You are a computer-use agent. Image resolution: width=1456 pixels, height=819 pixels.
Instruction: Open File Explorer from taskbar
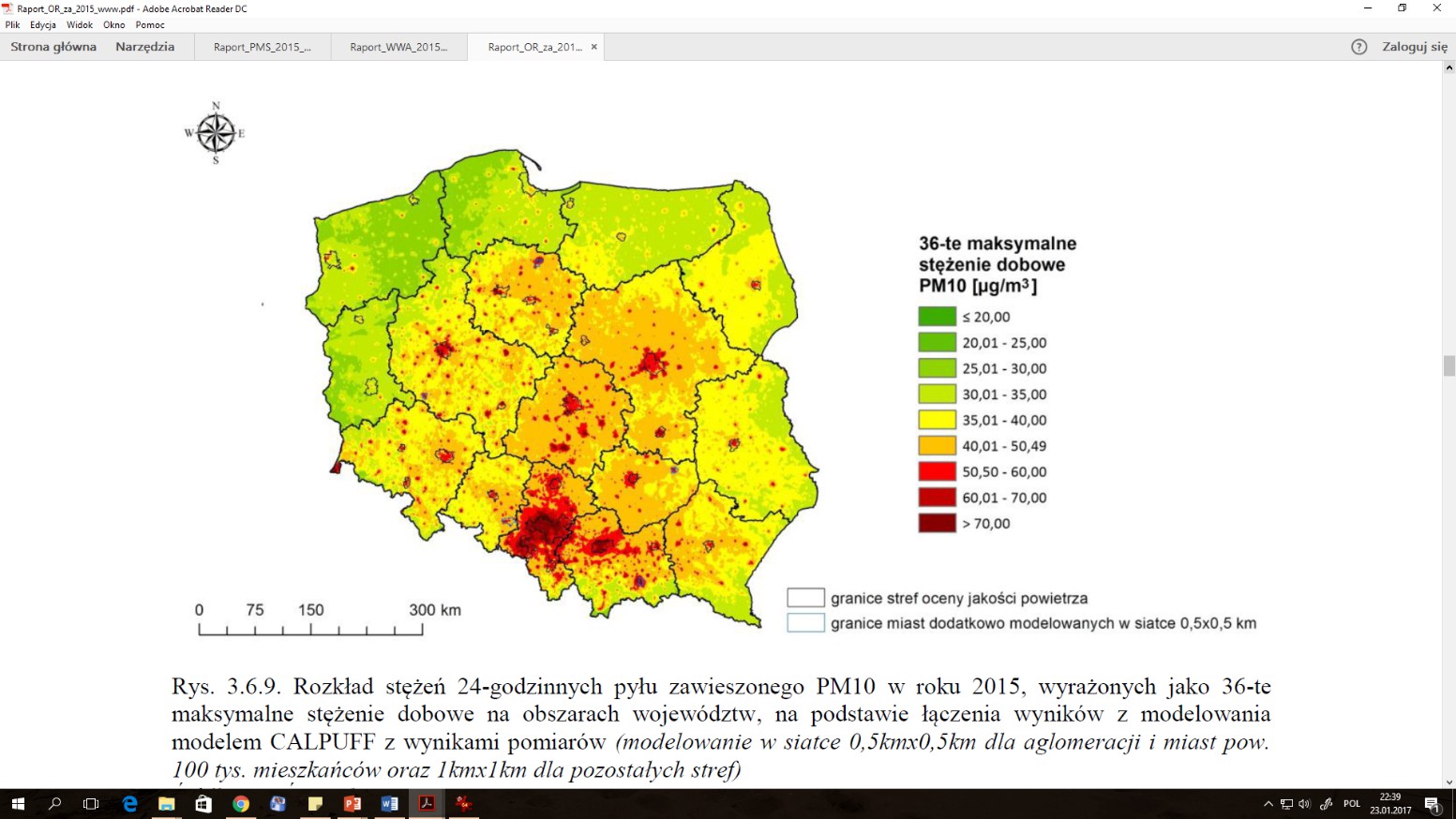[x=166, y=804]
